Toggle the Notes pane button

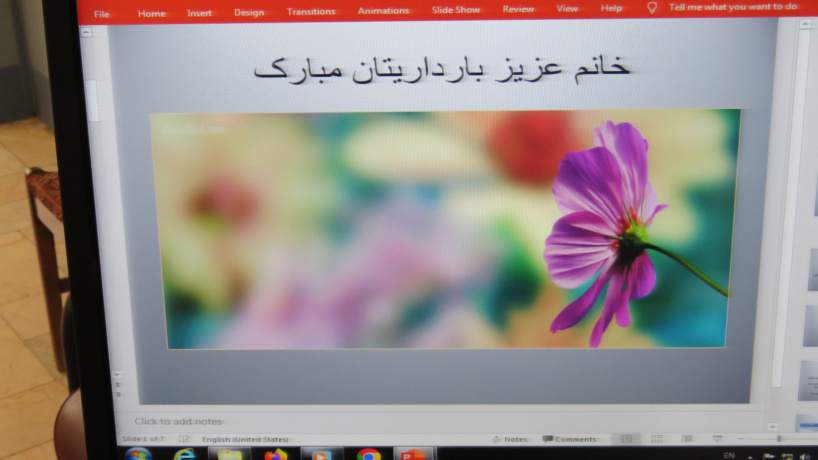click(x=510, y=440)
